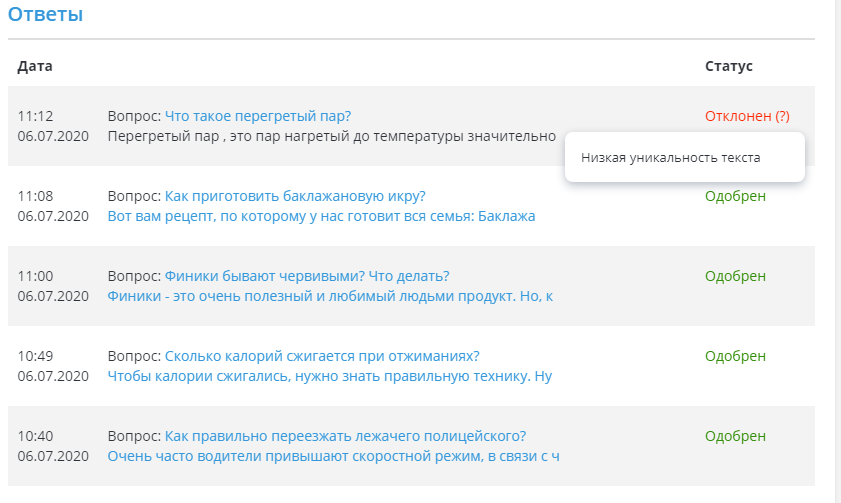Screen dimensions: 841x503
Task: Select the 11:08 timestamp
Action: point(35,196)
